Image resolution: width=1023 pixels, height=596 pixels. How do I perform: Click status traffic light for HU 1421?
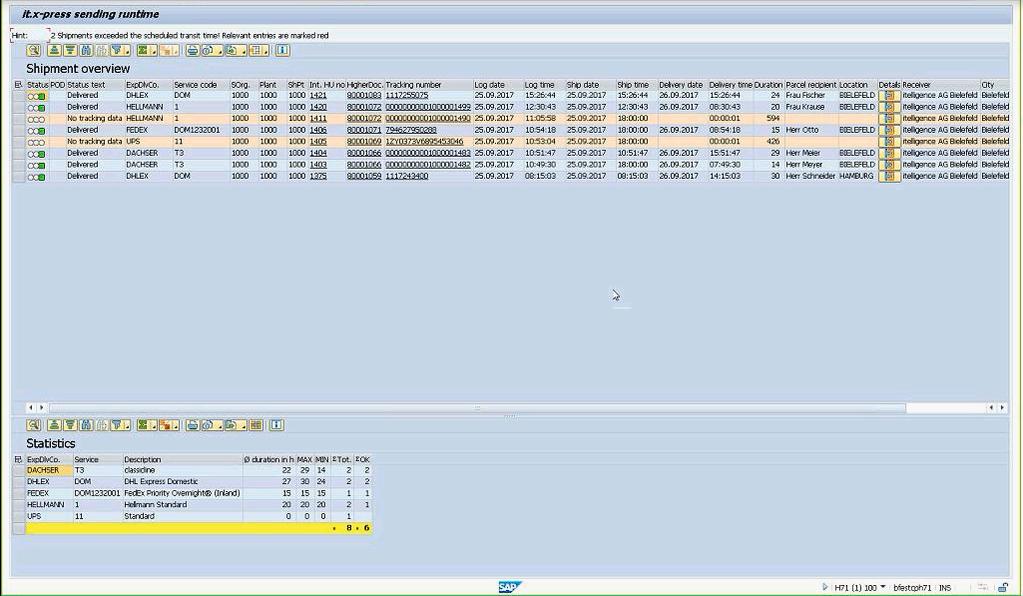point(37,96)
